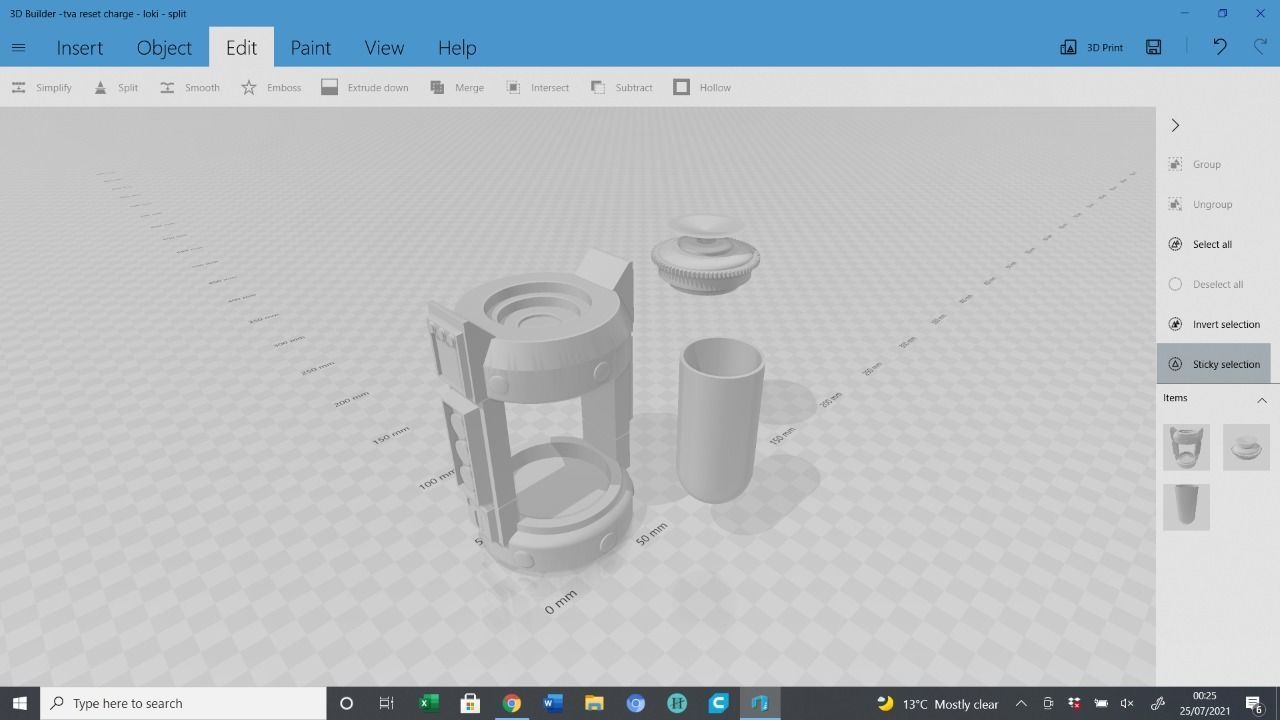Screen dimensions: 1280x720
Task: Open File Explorer from the taskbar
Action: click(x=594, y=703)
